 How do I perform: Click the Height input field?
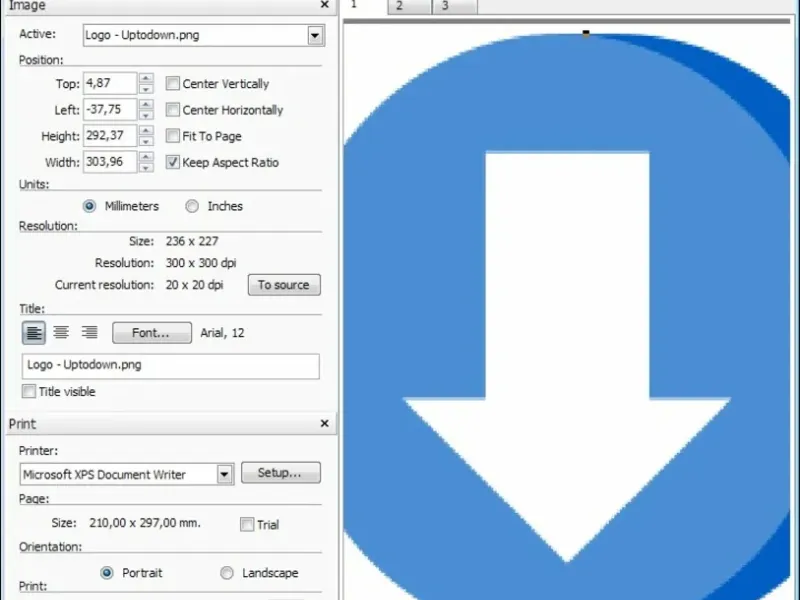(x=110, y=136)
